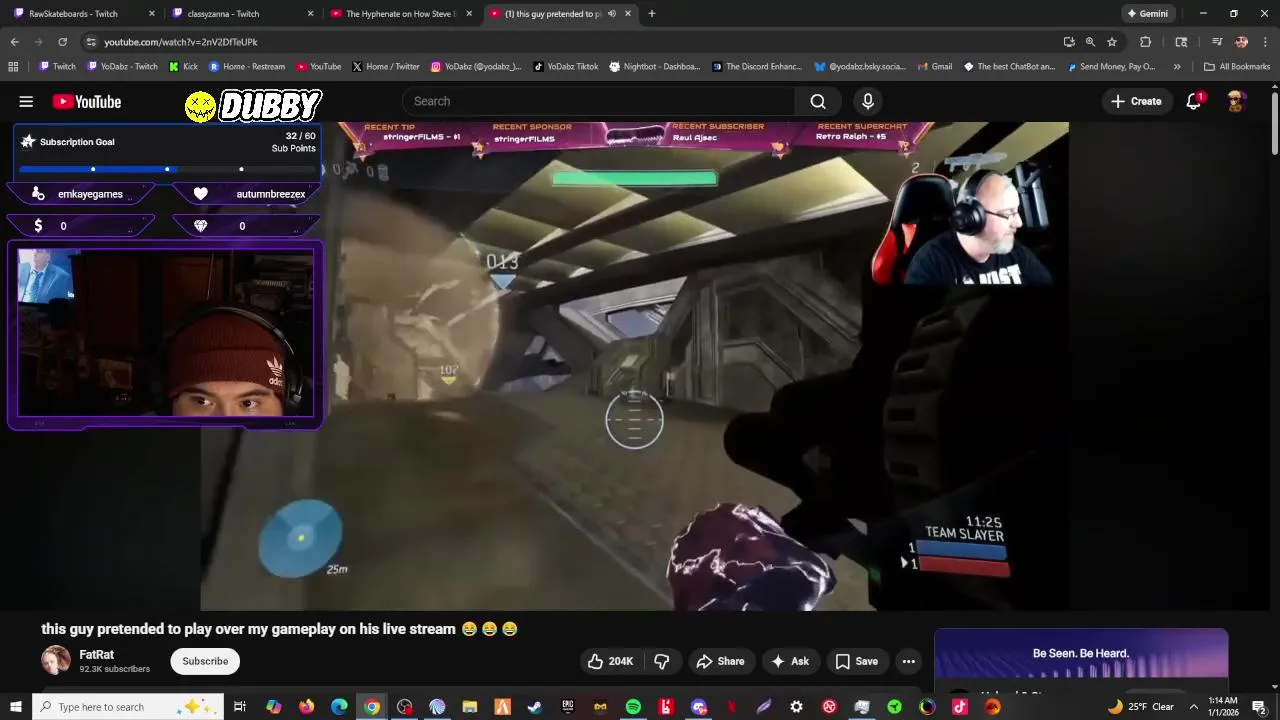Viewport: 1280px width, 720px height.
Task: Go to the YouTube home logo
Action: point(87,101)
